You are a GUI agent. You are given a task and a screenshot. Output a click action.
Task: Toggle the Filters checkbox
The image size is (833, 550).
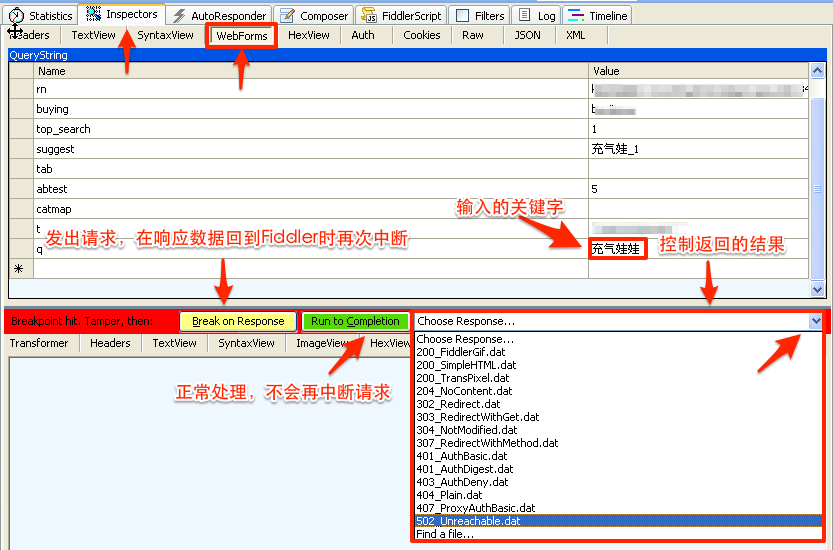click(463, 15)
